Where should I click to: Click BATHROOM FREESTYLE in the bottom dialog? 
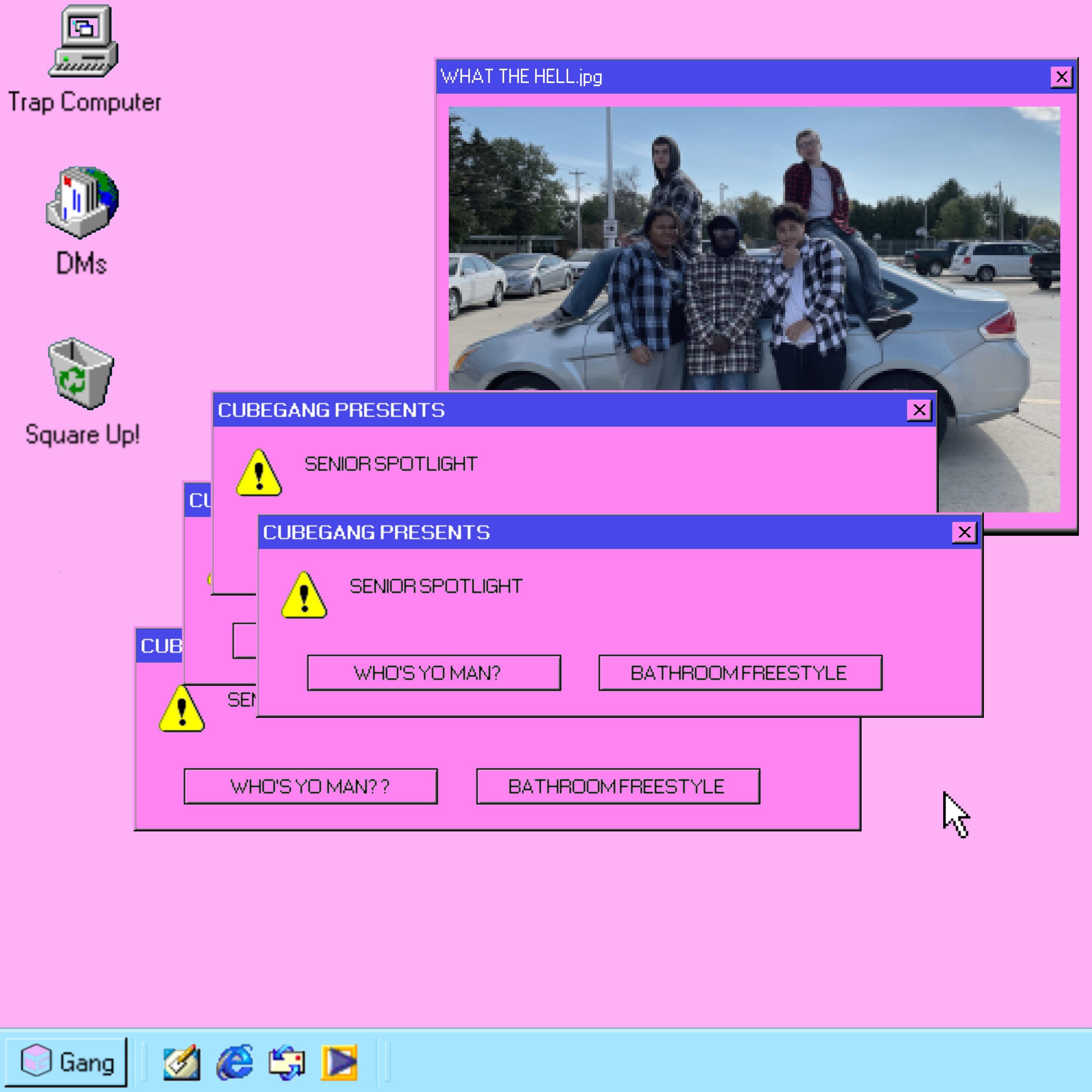(x=618, y=786)
